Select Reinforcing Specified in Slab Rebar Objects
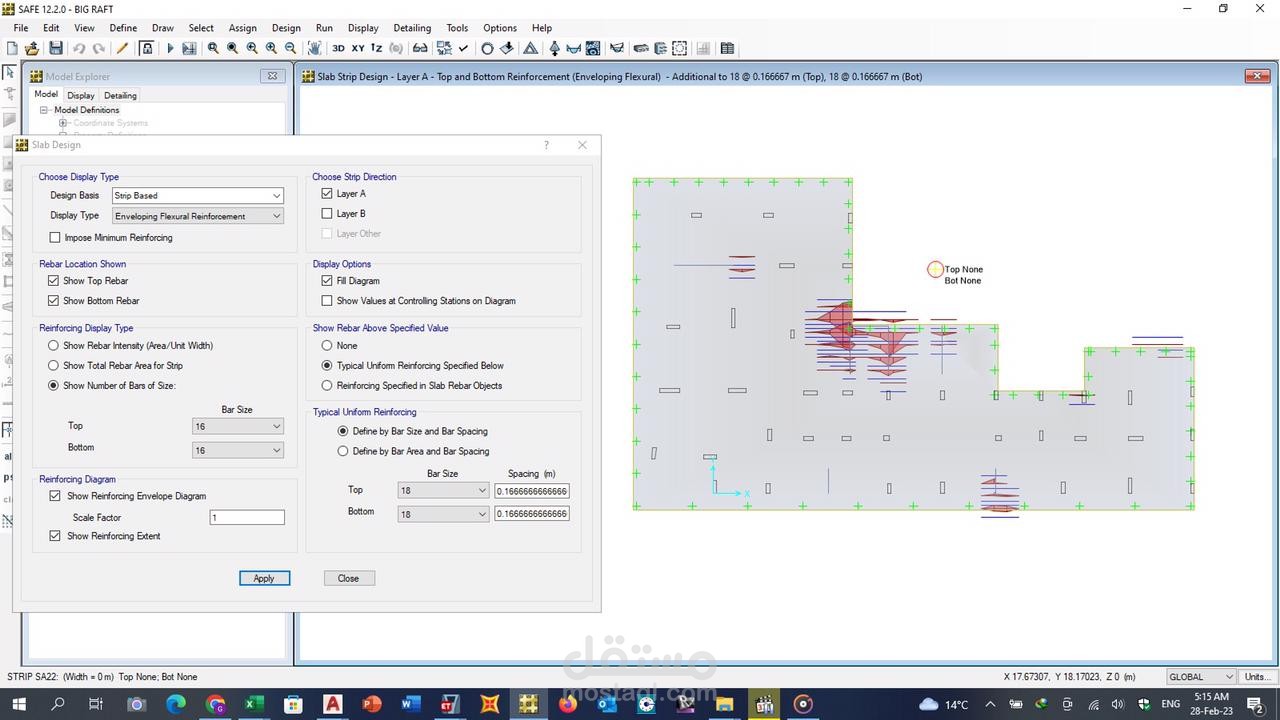 pos(327,386)
